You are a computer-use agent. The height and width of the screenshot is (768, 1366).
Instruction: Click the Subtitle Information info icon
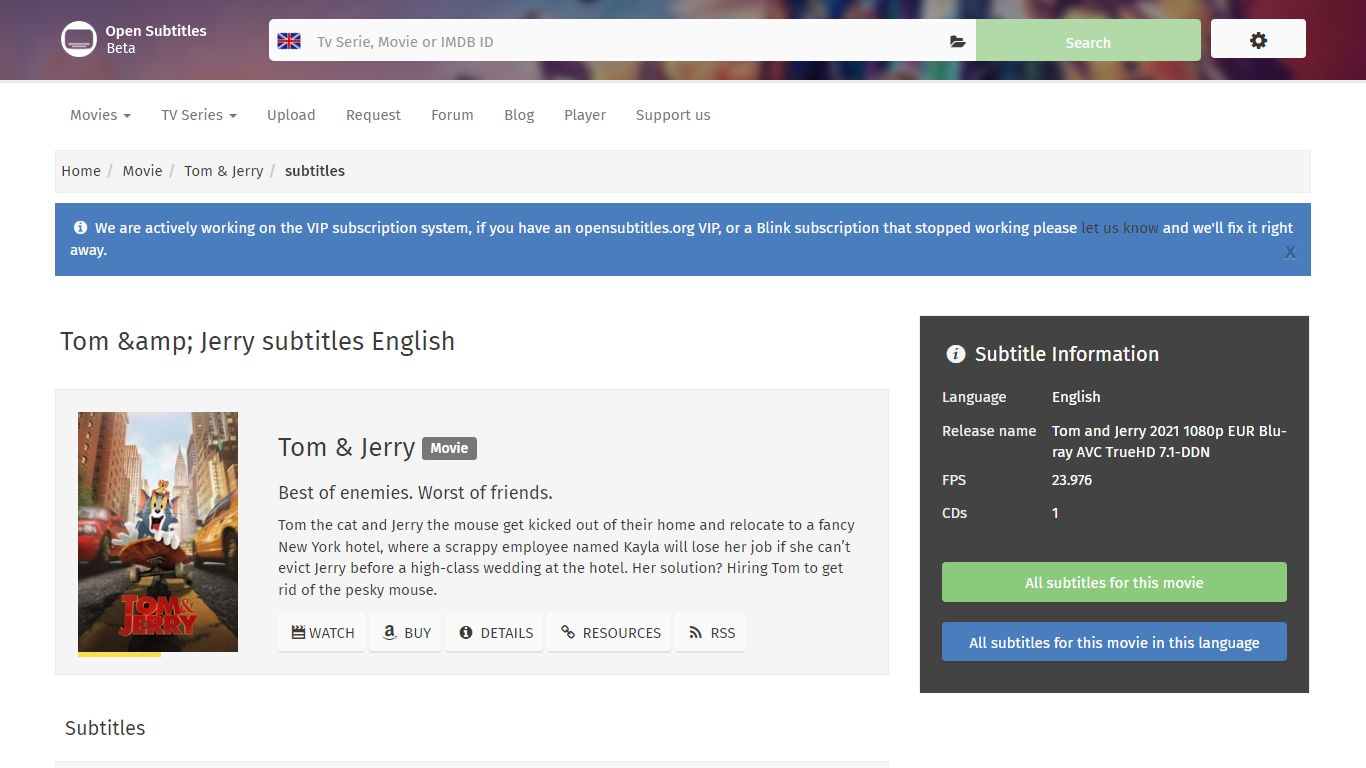[956, 354]
